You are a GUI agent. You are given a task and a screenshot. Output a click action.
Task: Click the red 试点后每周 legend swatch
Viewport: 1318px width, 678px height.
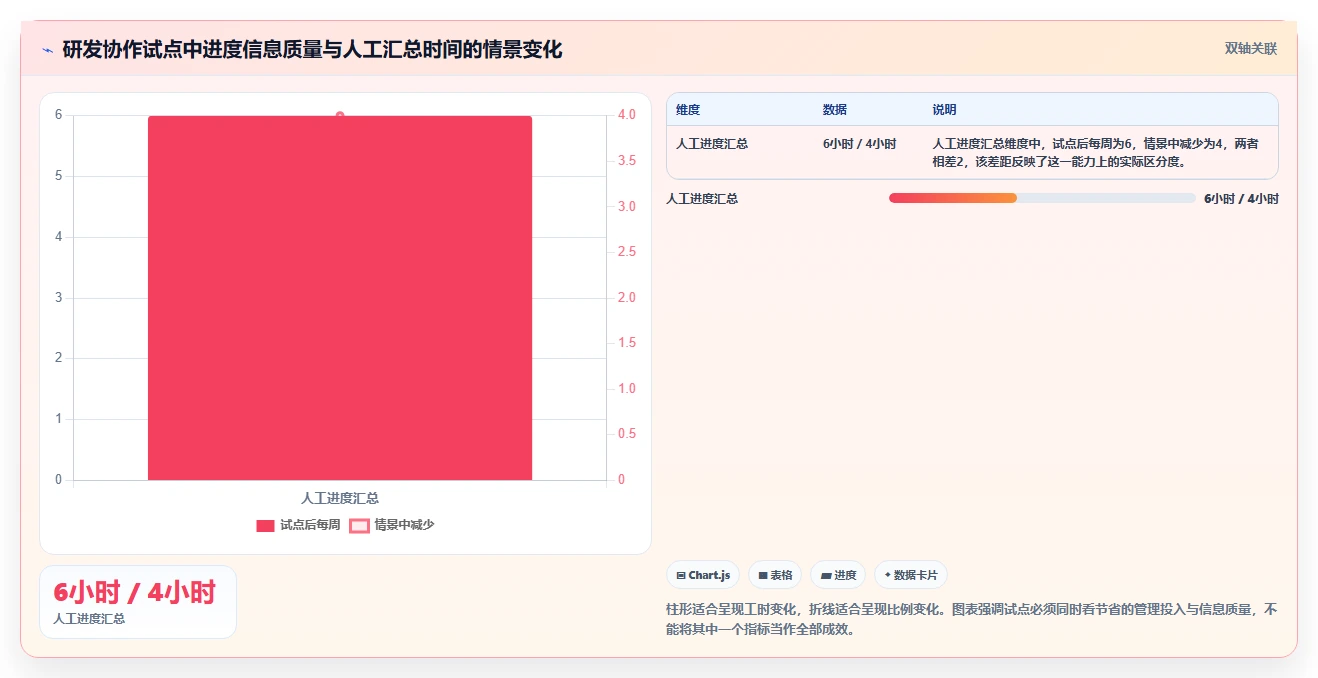(x=265, y=525)
